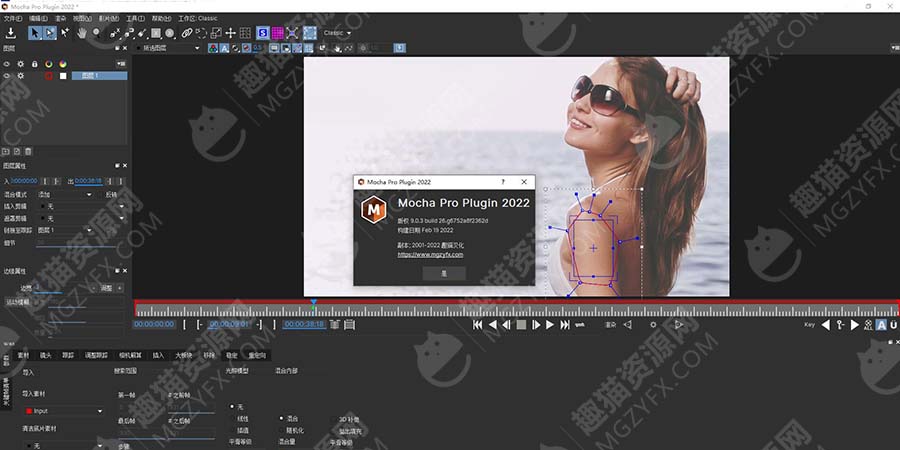Click the 运动模糊 button
The height and width of the screenshot is (450, 900).
[18, 301]
